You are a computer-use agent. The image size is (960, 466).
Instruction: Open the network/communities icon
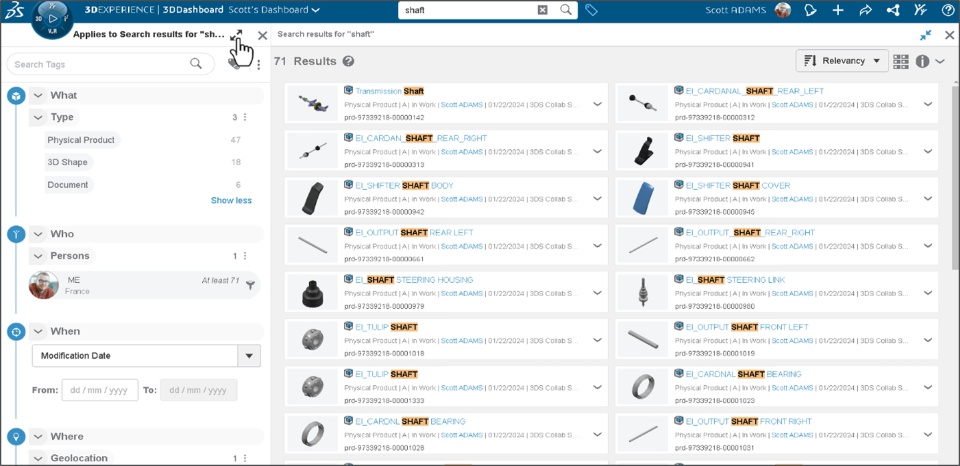893,10
